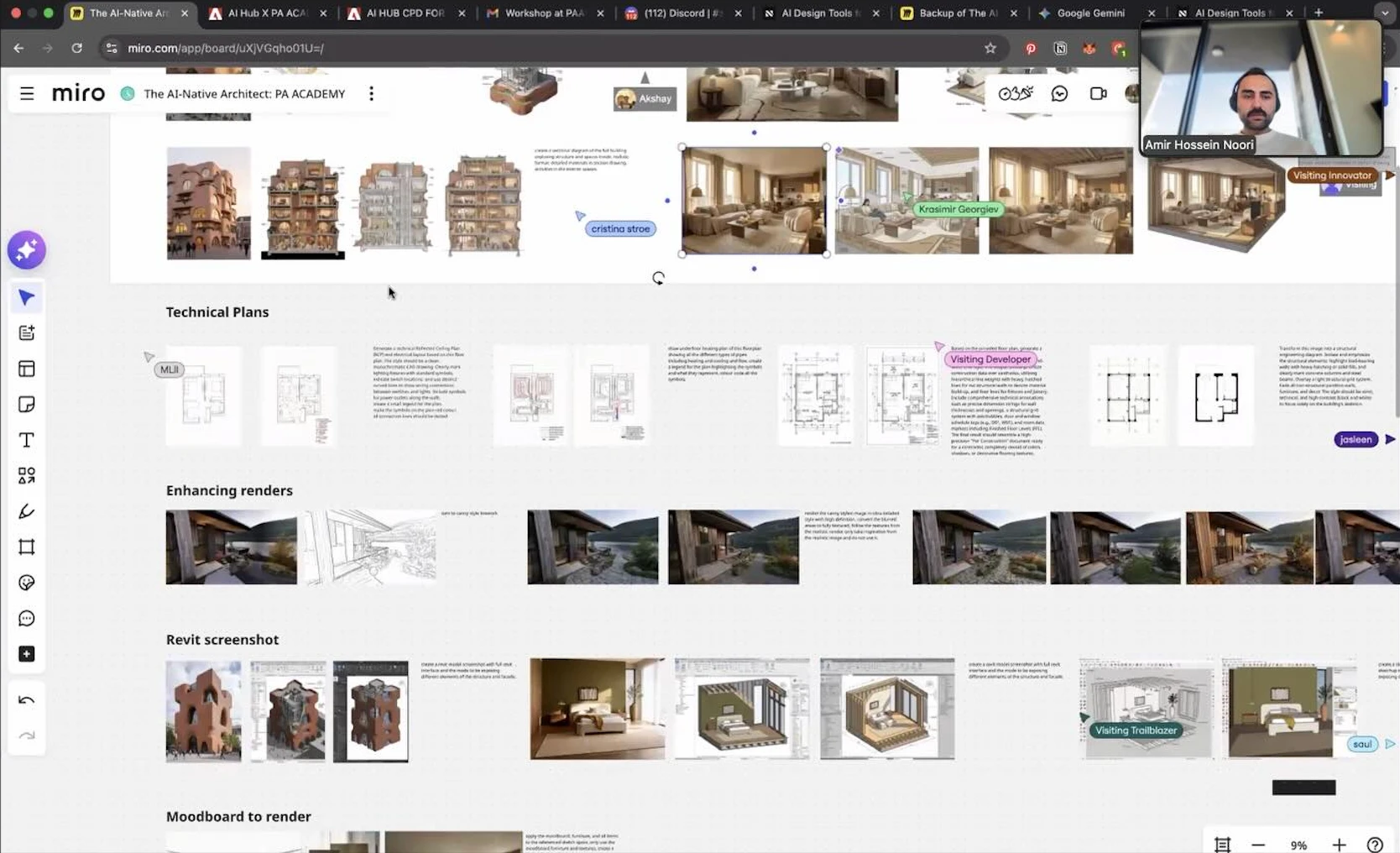Switch to Workshop at PAA Gmail tab
Viewport: 1400px width, 853px height.
pos(543,13)
